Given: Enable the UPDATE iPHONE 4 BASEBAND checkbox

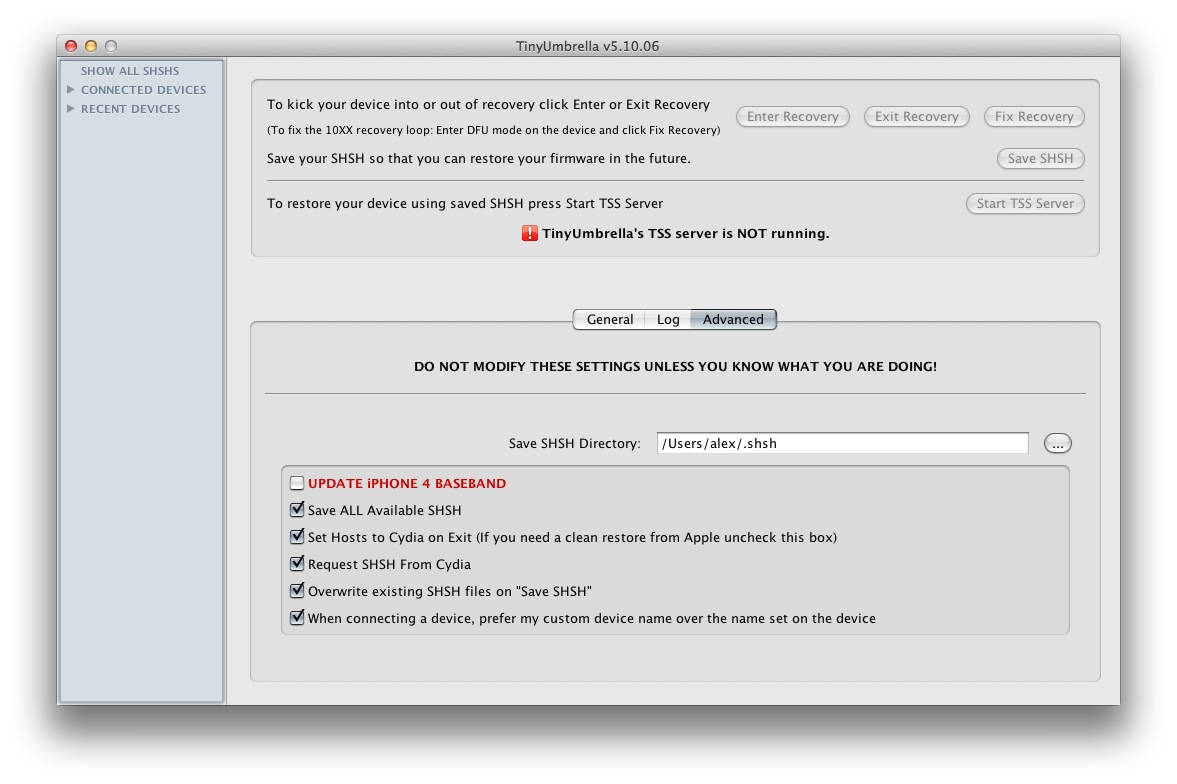Looking at the screenshot, I should pos(297,483).
